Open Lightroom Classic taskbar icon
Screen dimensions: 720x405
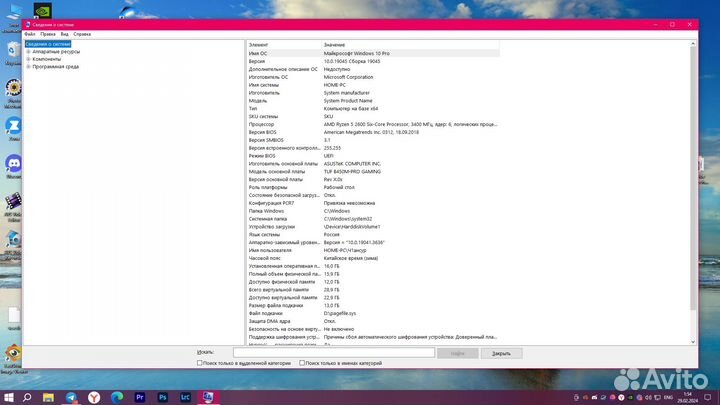185,397
